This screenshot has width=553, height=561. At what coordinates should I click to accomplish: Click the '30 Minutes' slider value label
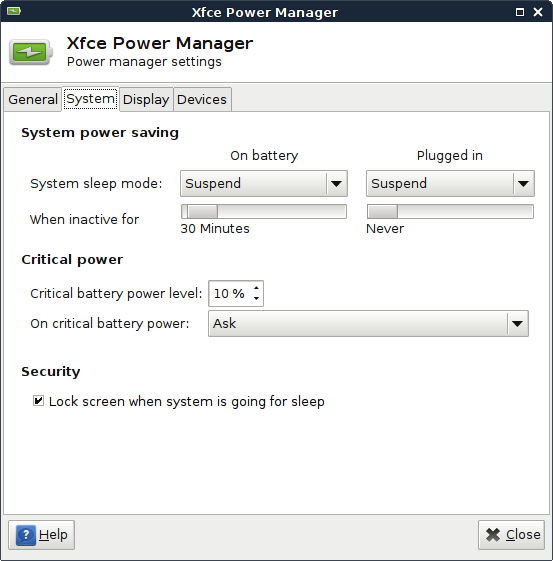pyautogui.click(x=215, y=229)
